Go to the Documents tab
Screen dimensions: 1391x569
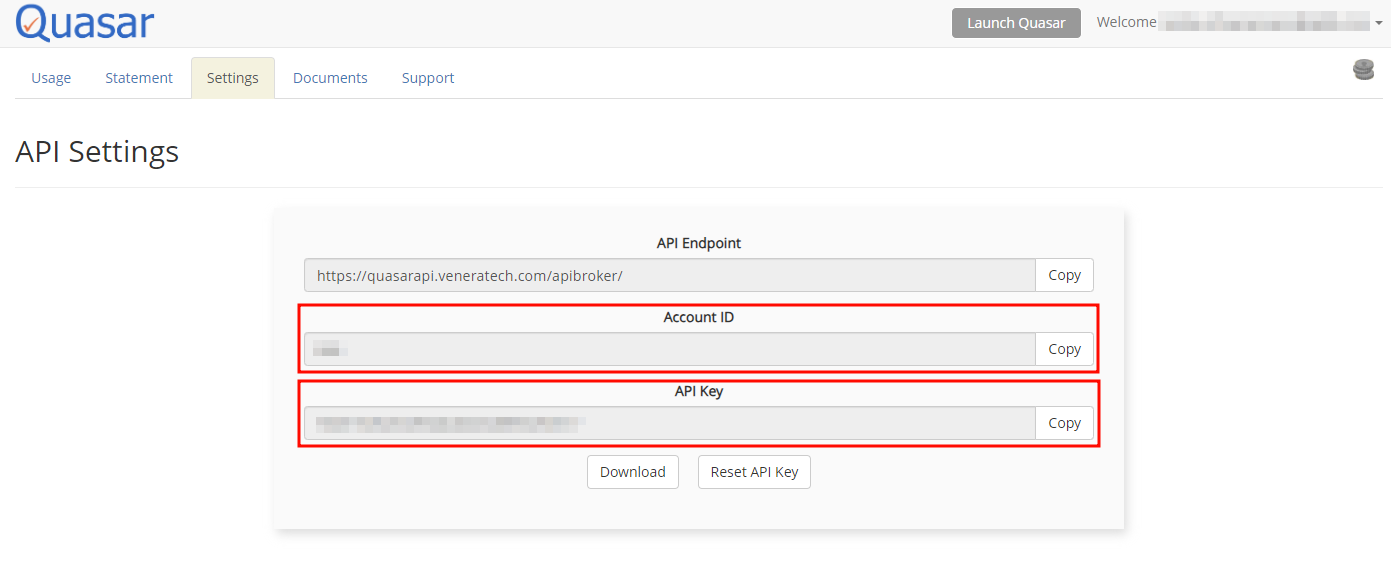(330, 78)
